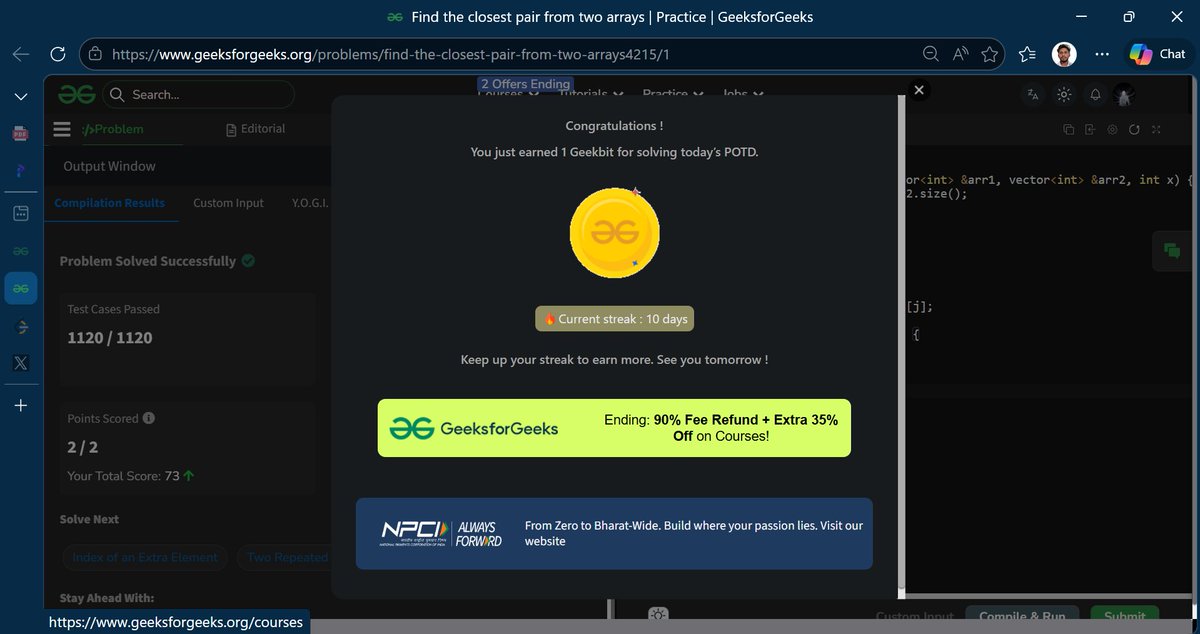
Task: Add a new tab with the plus icon
Action: 21,405
